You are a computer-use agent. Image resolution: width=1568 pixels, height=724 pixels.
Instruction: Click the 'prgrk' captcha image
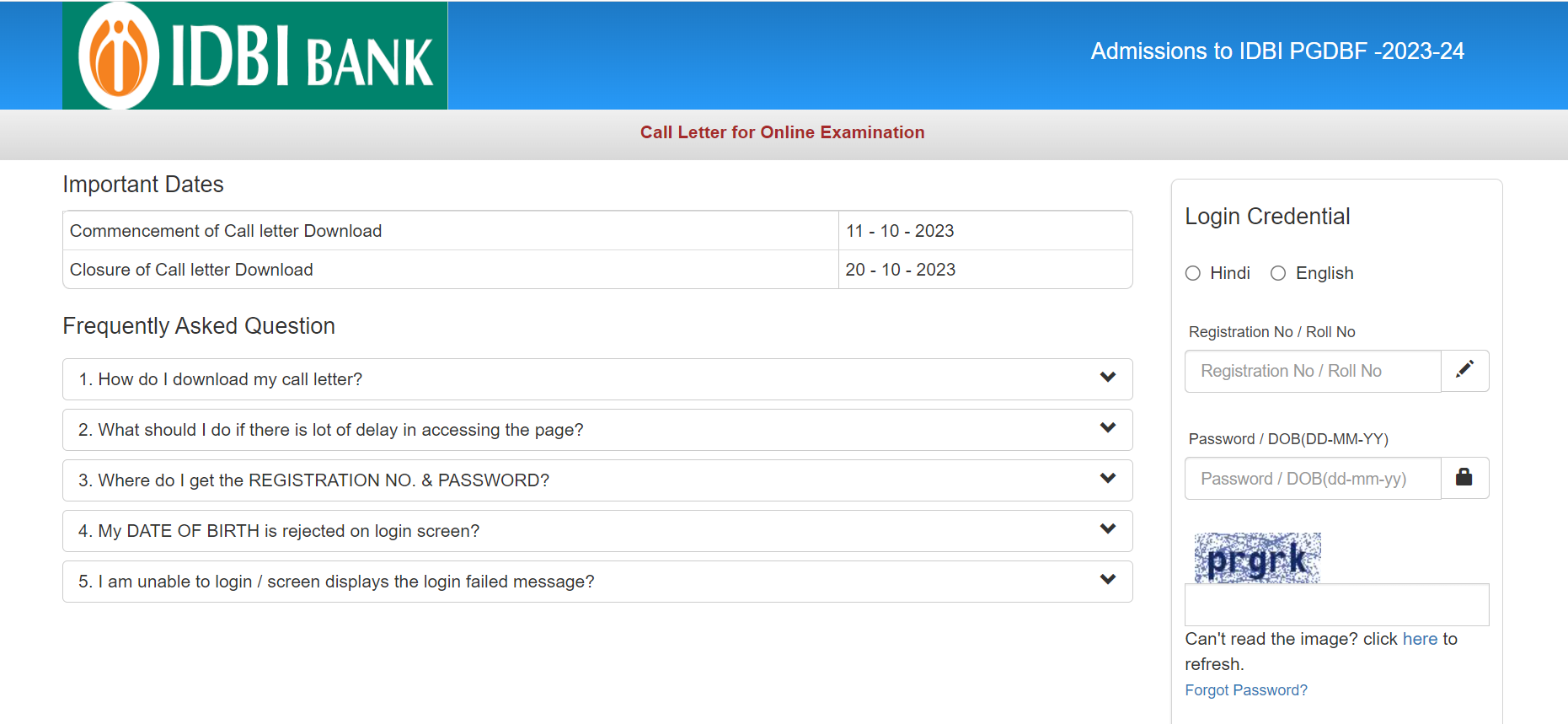click(1257, 558)
